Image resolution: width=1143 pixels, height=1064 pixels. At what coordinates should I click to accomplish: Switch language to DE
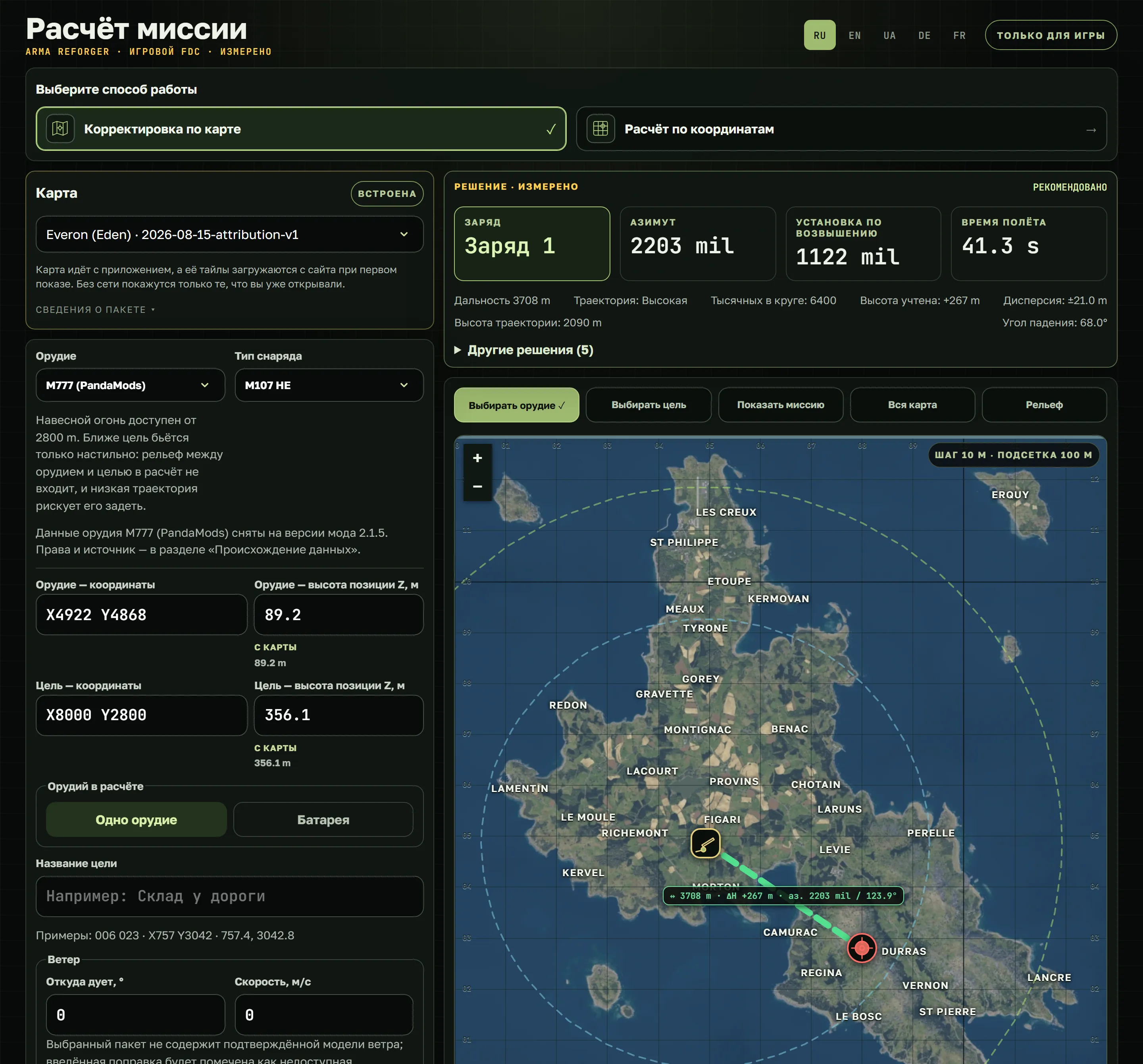[x=924, y=35]
